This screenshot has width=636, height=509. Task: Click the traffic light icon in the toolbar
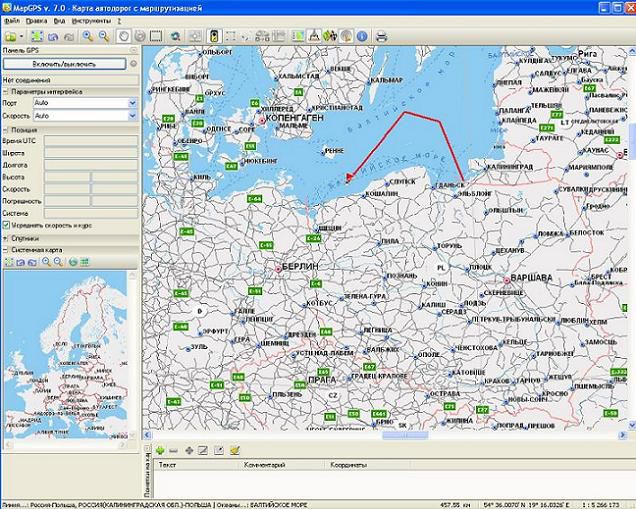213,36
